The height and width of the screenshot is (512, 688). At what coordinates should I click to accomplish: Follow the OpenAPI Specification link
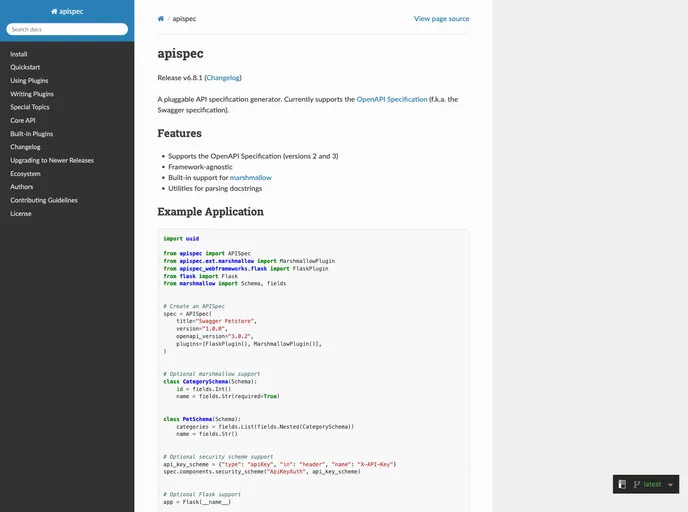392,99
